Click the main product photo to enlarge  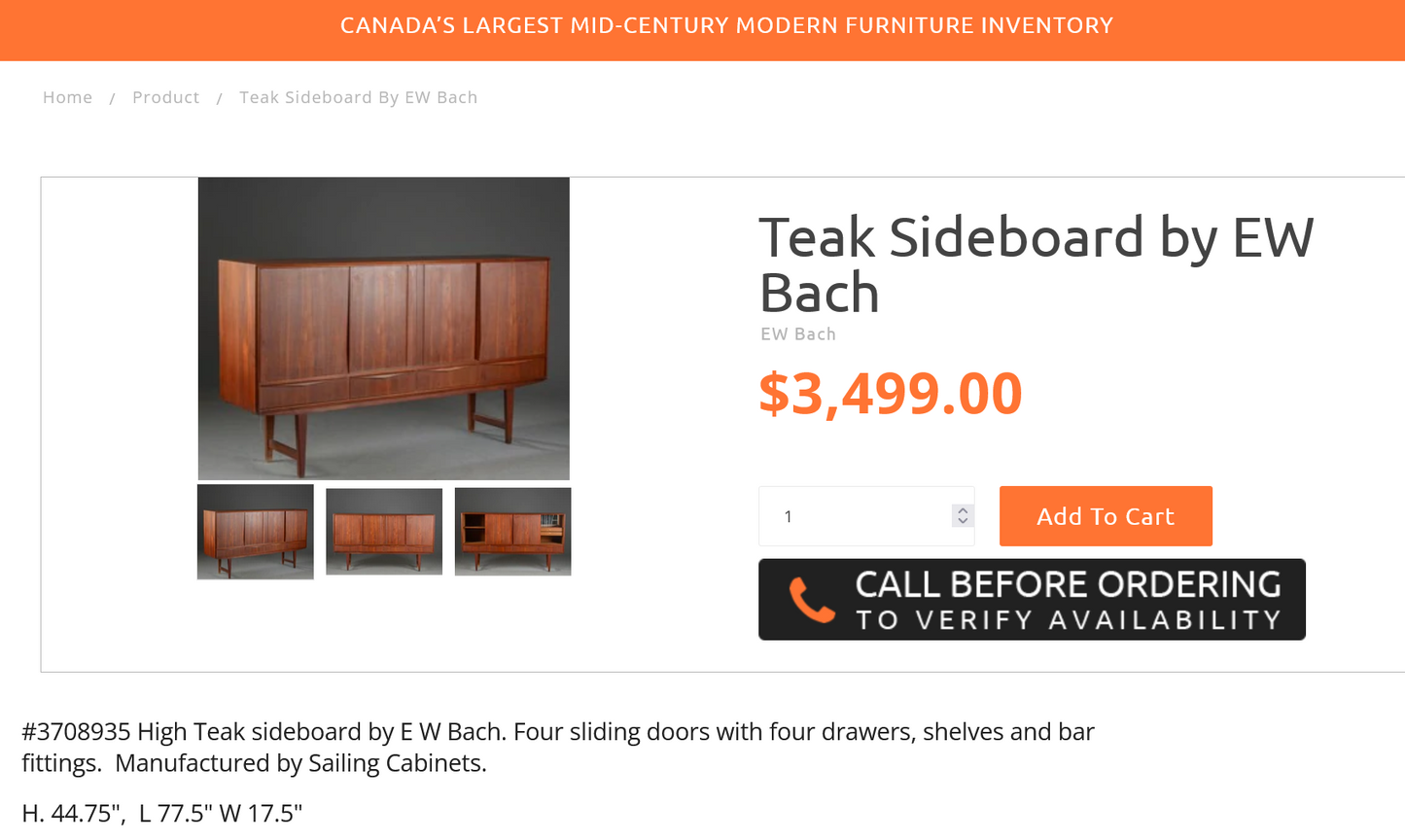pyautogui.click(x=383, y=328)
